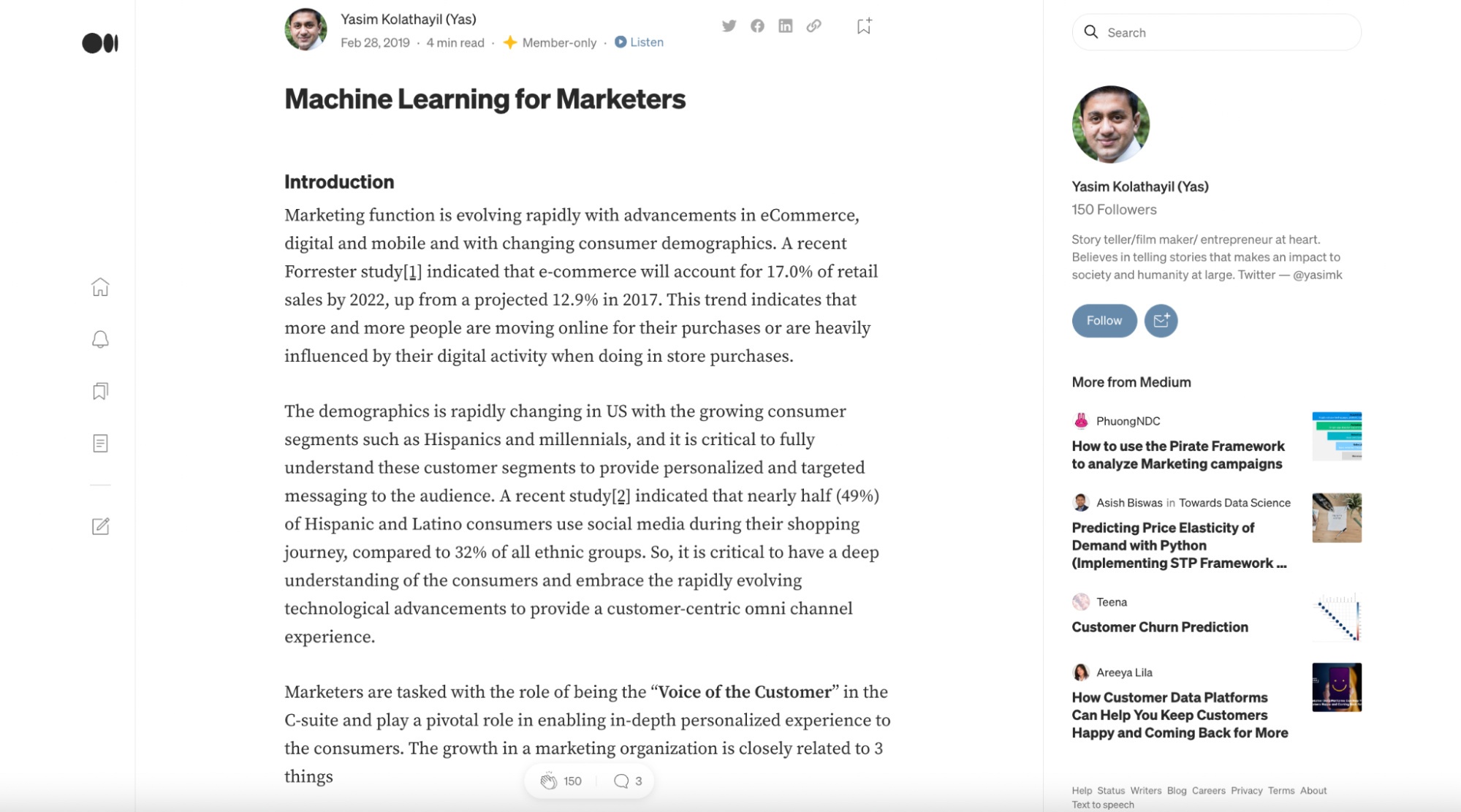Share the article on Facebook
Viewport: 1461px width, 812px height.
757,25
